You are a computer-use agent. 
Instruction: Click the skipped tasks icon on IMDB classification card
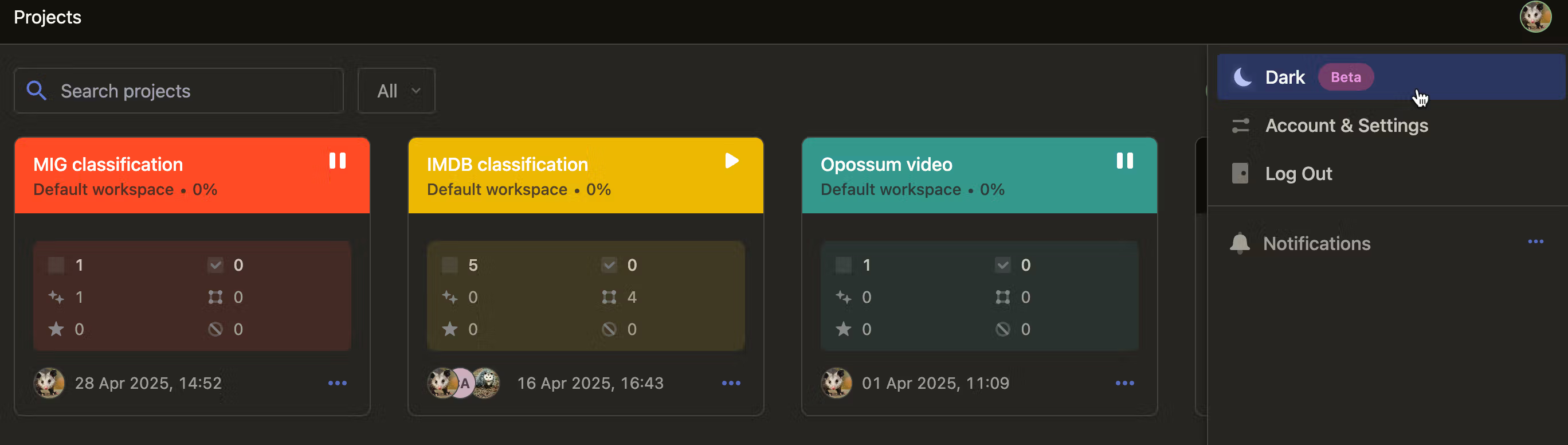(609, 329)
